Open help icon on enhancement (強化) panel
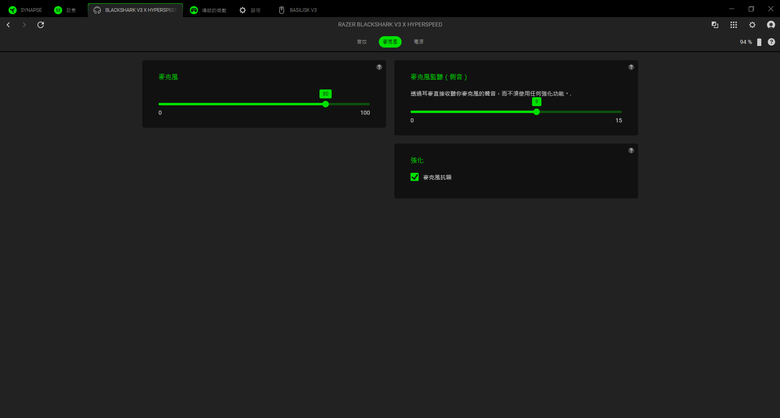 click(631, 150)
